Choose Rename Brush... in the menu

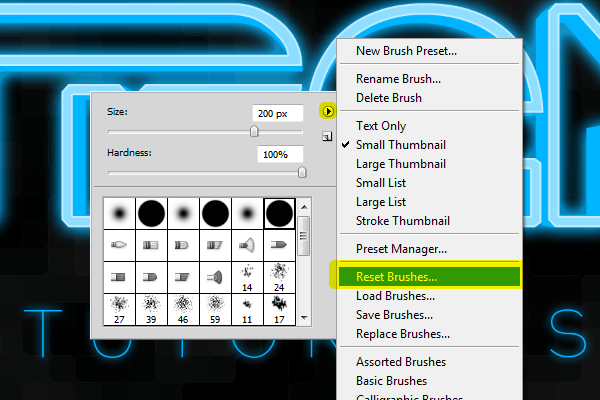(398, 79)
